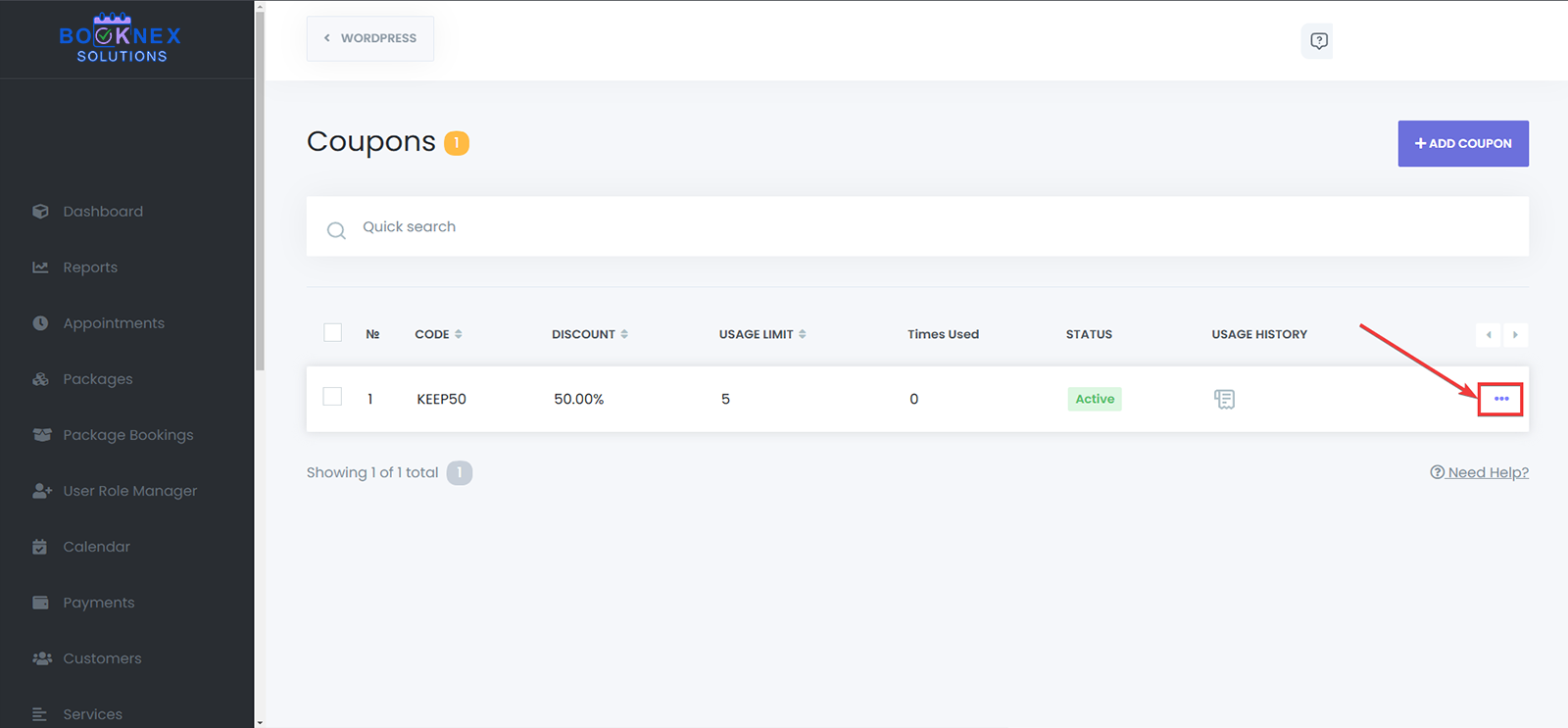Click the Appointments clock icon

pyautogui.click(x=40, y=323)
